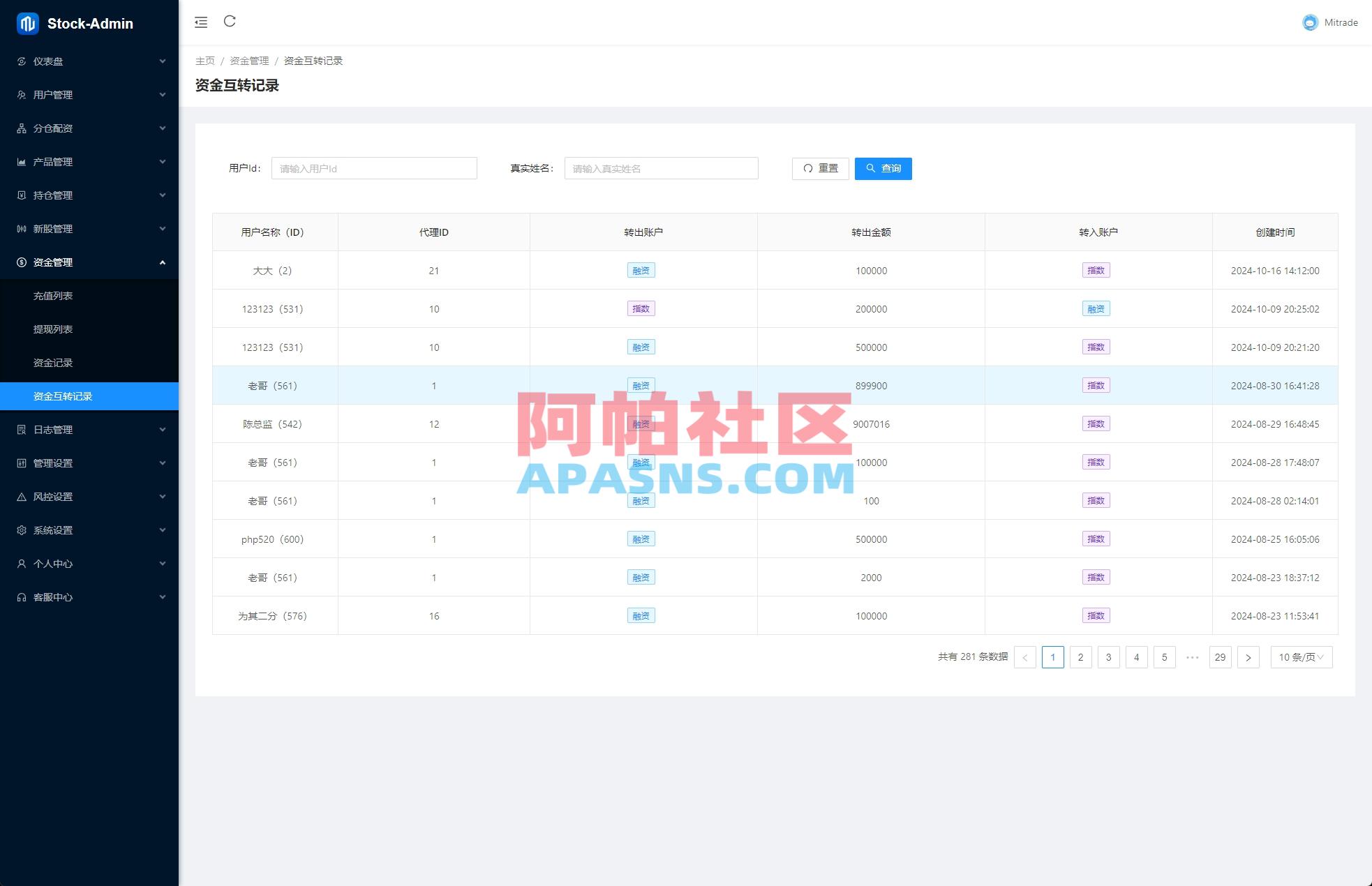
Task: Collapse the sidebar using the hamburger icon
Action: coord(201,22)
